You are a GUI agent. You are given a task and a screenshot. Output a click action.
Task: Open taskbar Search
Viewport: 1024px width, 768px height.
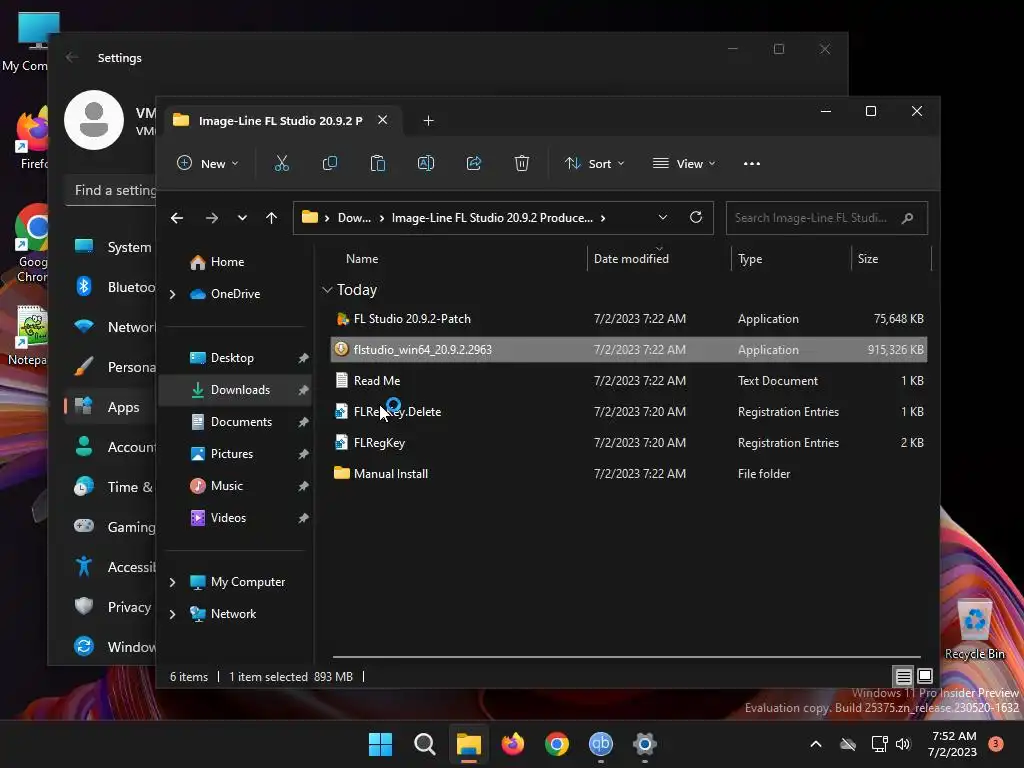tap(424, 744)
